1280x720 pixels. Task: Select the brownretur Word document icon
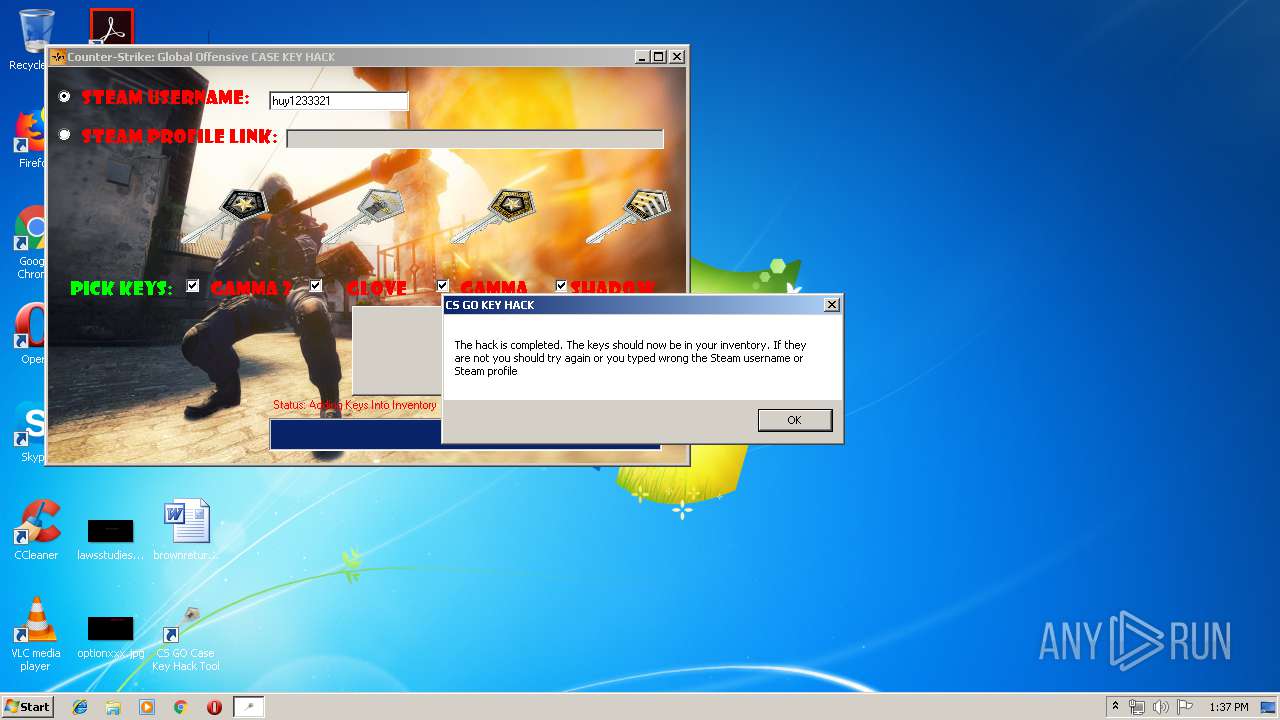(x=186, y=530)
